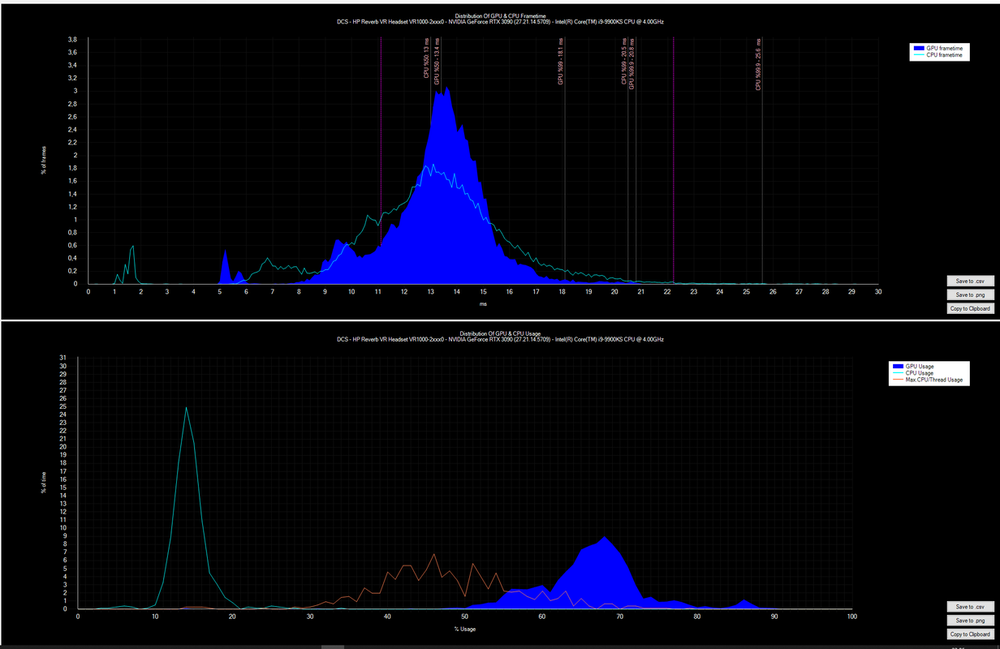Click the 3.8 tick on frametime y-axis
Screen dimensions: 1000x649
[x=73, y=40]
